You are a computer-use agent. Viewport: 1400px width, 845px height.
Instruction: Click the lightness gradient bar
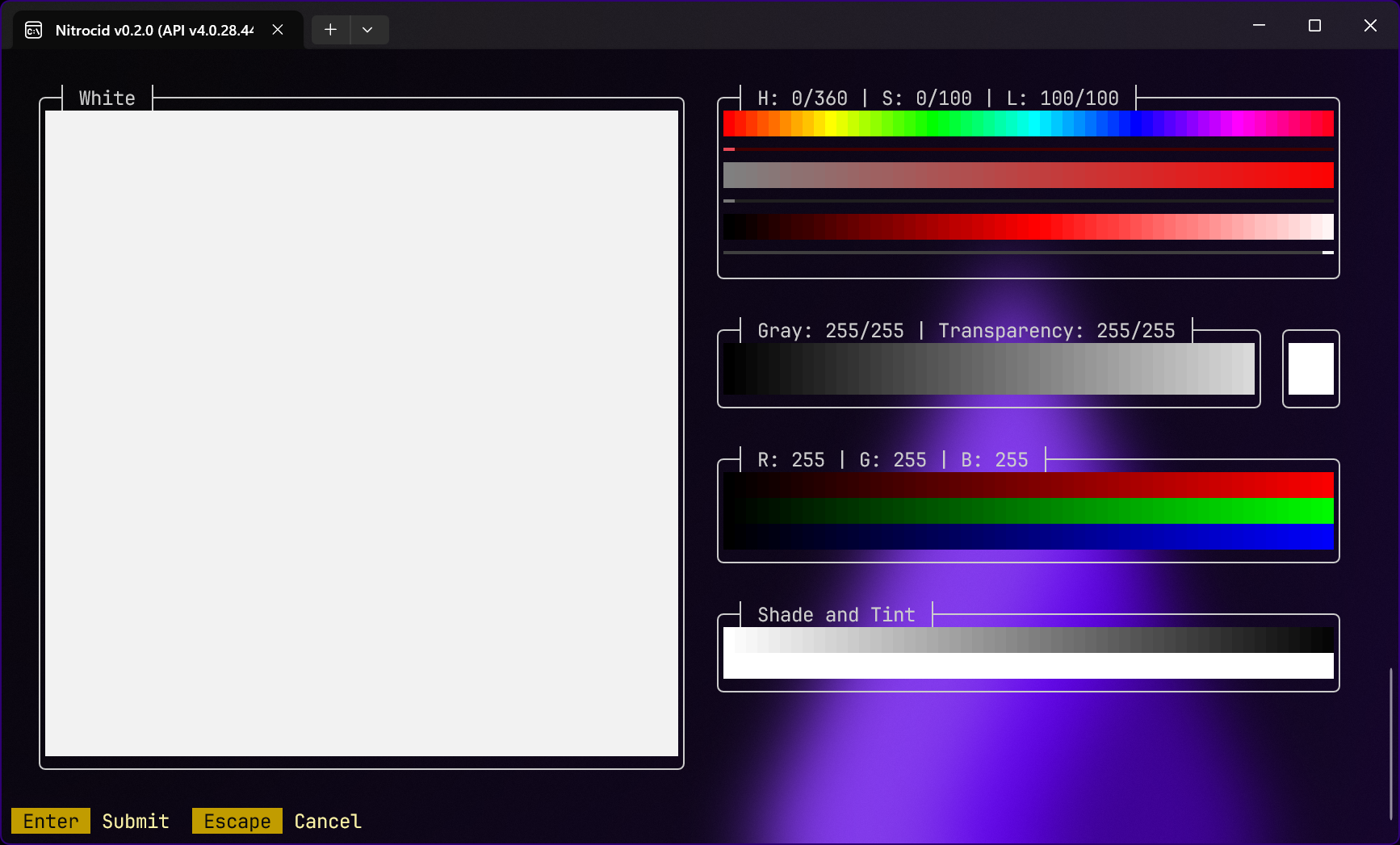[1028, 227]
